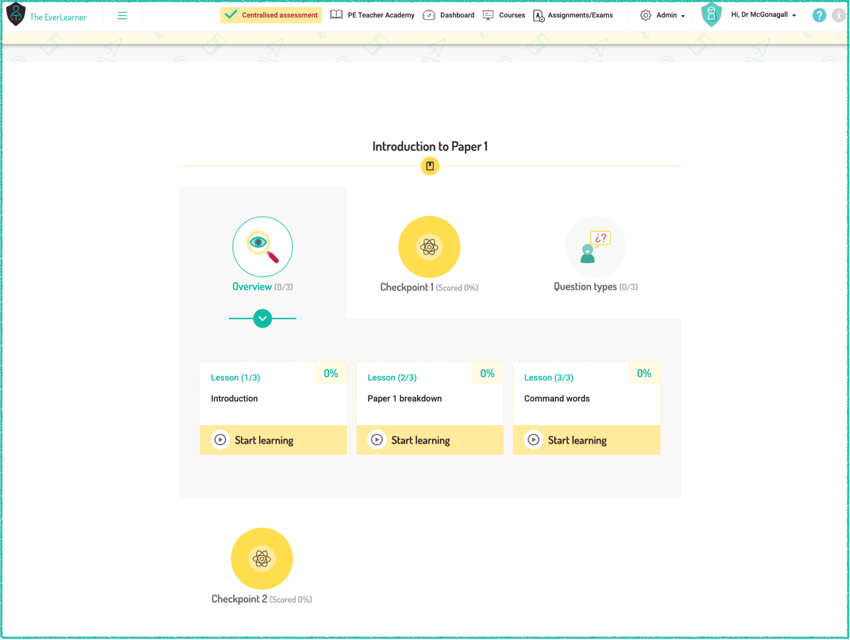Screen dimensions: 850x640
Task: Select the Overview magnifying glass icon
Action: pyautogui.click(x=262, y=247)
